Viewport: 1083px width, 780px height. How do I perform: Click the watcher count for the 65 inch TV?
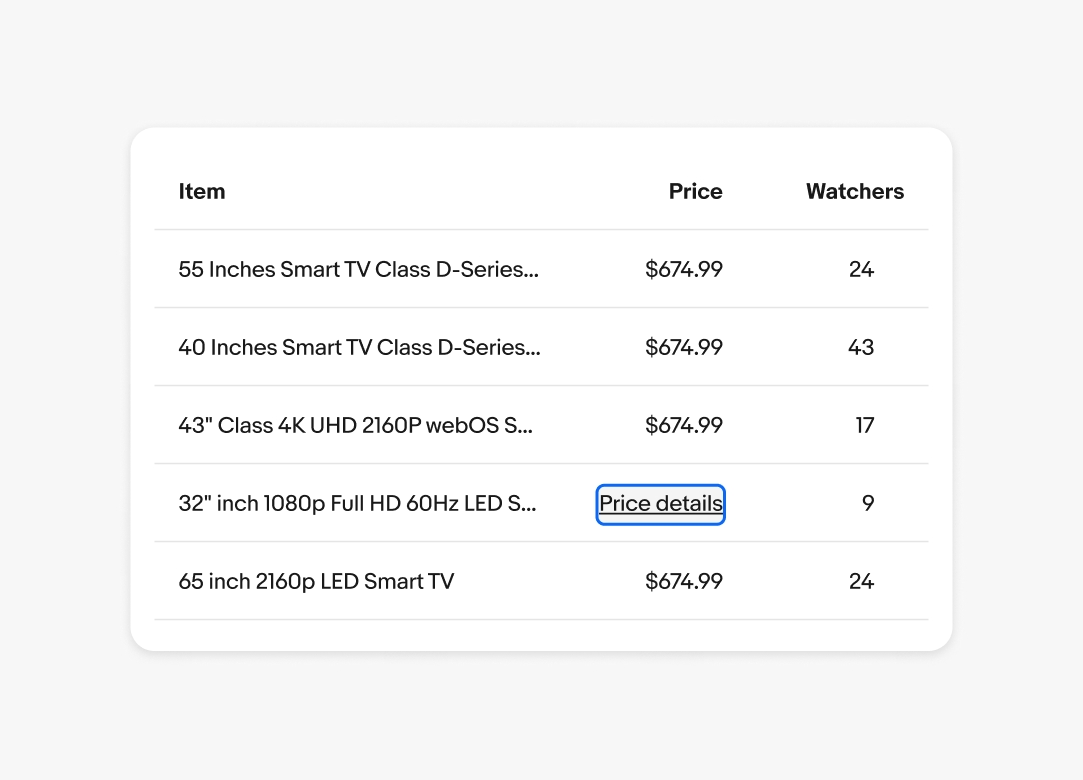coord(861,581)
